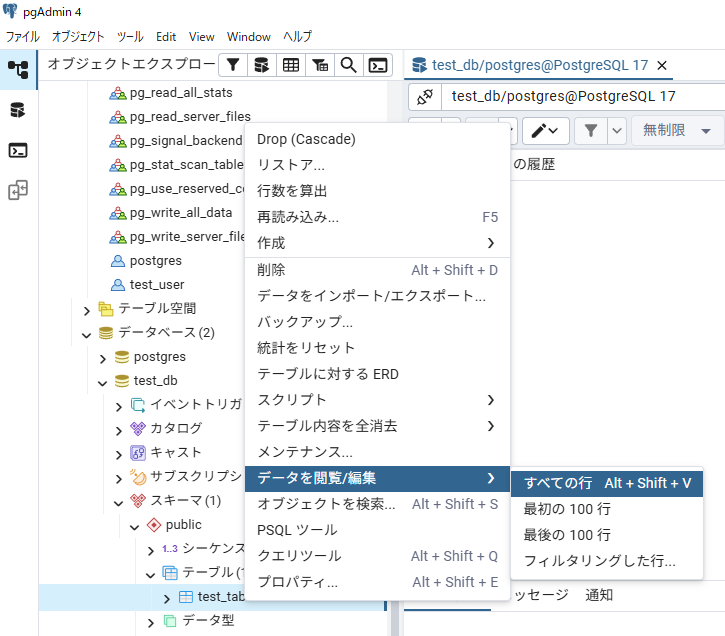Select クエリツール context menu entry

(x=377, y=556)
